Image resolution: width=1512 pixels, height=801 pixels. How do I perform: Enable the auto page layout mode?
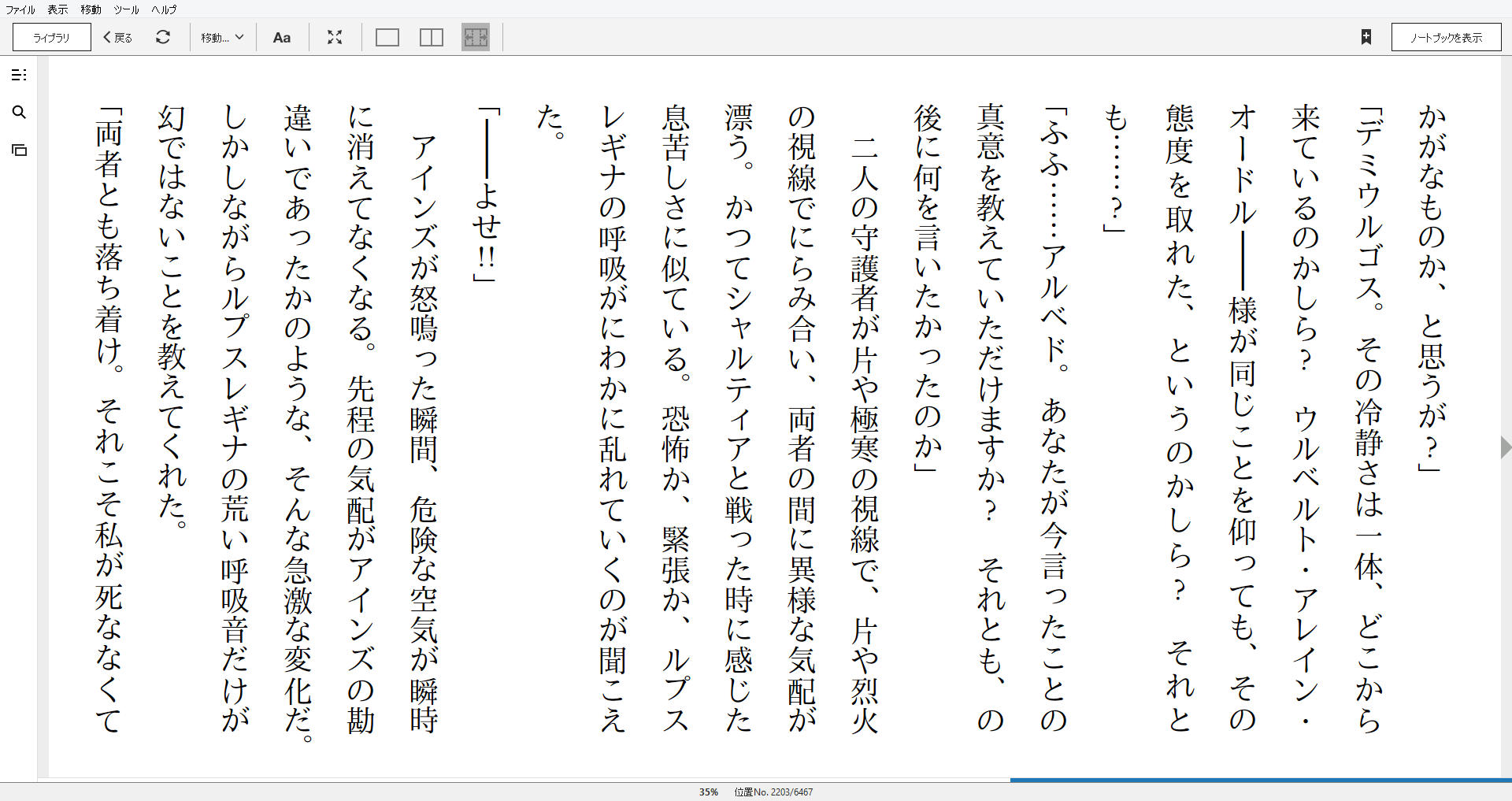[475, 37]
